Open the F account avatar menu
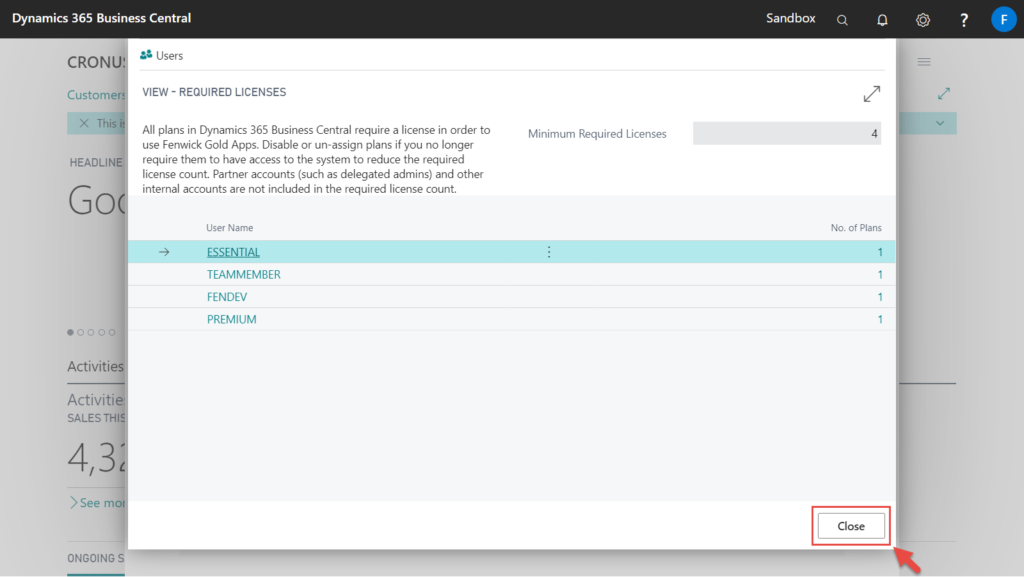Viewport: 1024px width, 577px height. pos(1003,19)
